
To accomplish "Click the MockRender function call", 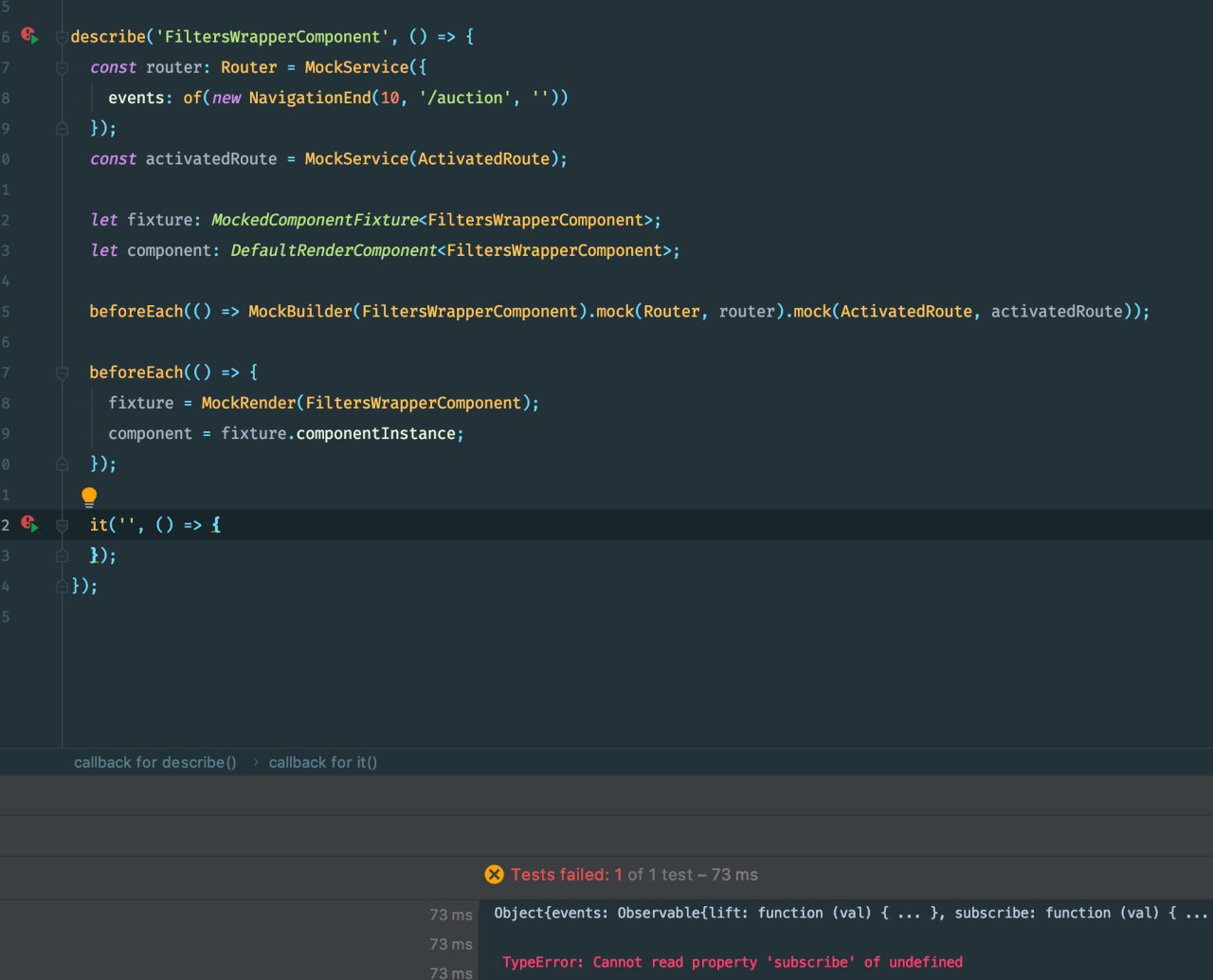I will [x=248, y=403].
